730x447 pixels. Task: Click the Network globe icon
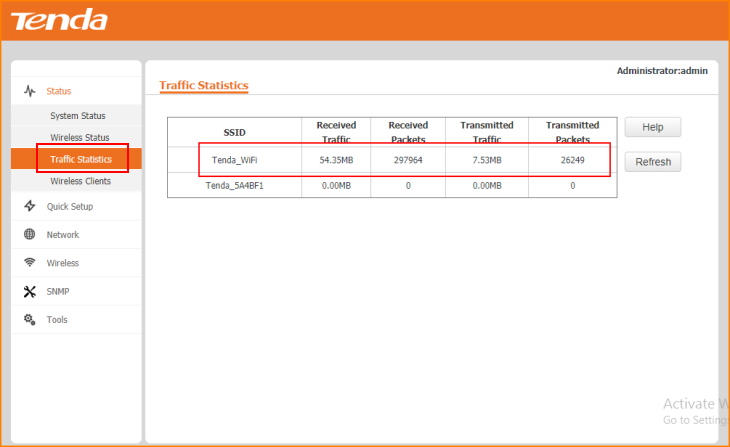point(30,234)
